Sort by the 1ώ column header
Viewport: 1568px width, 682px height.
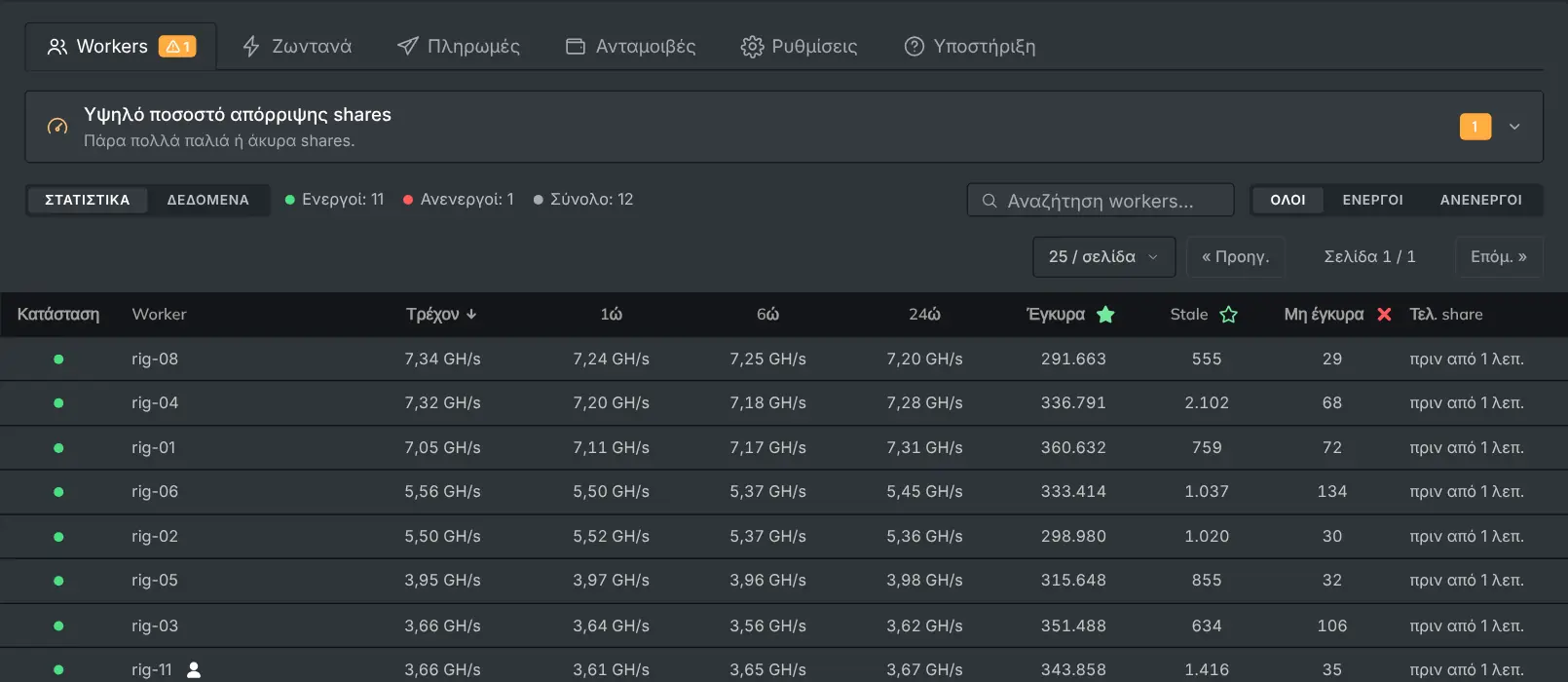612,315
